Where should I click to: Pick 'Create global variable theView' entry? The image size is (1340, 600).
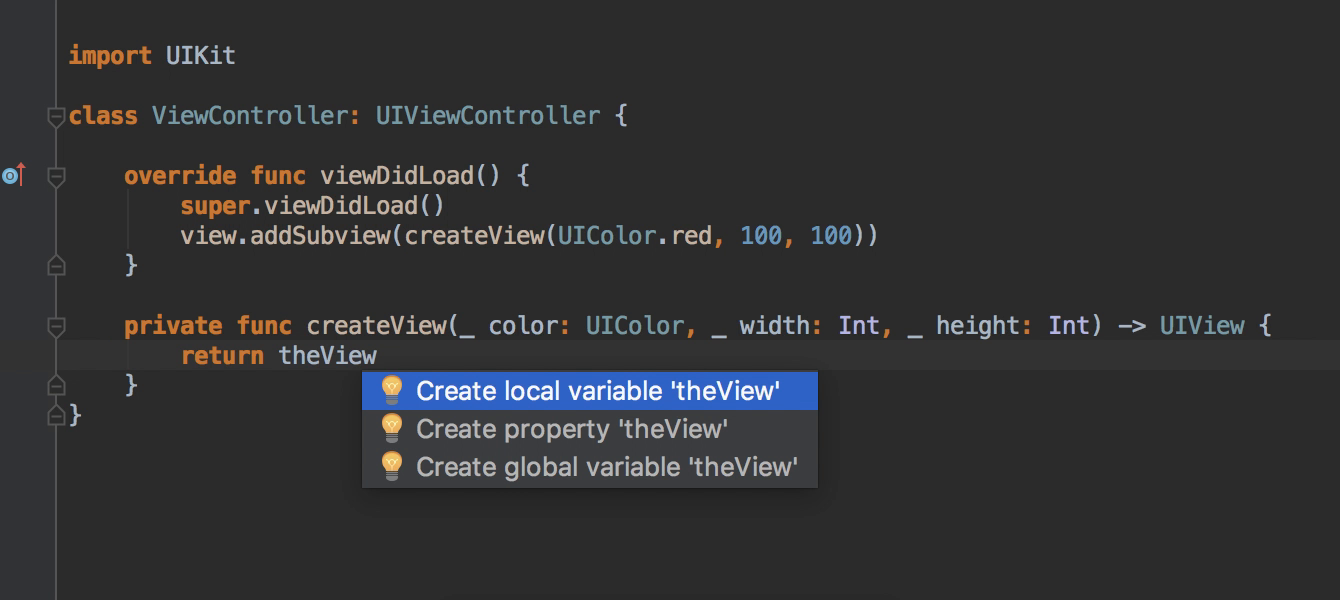tap(606, 466)
